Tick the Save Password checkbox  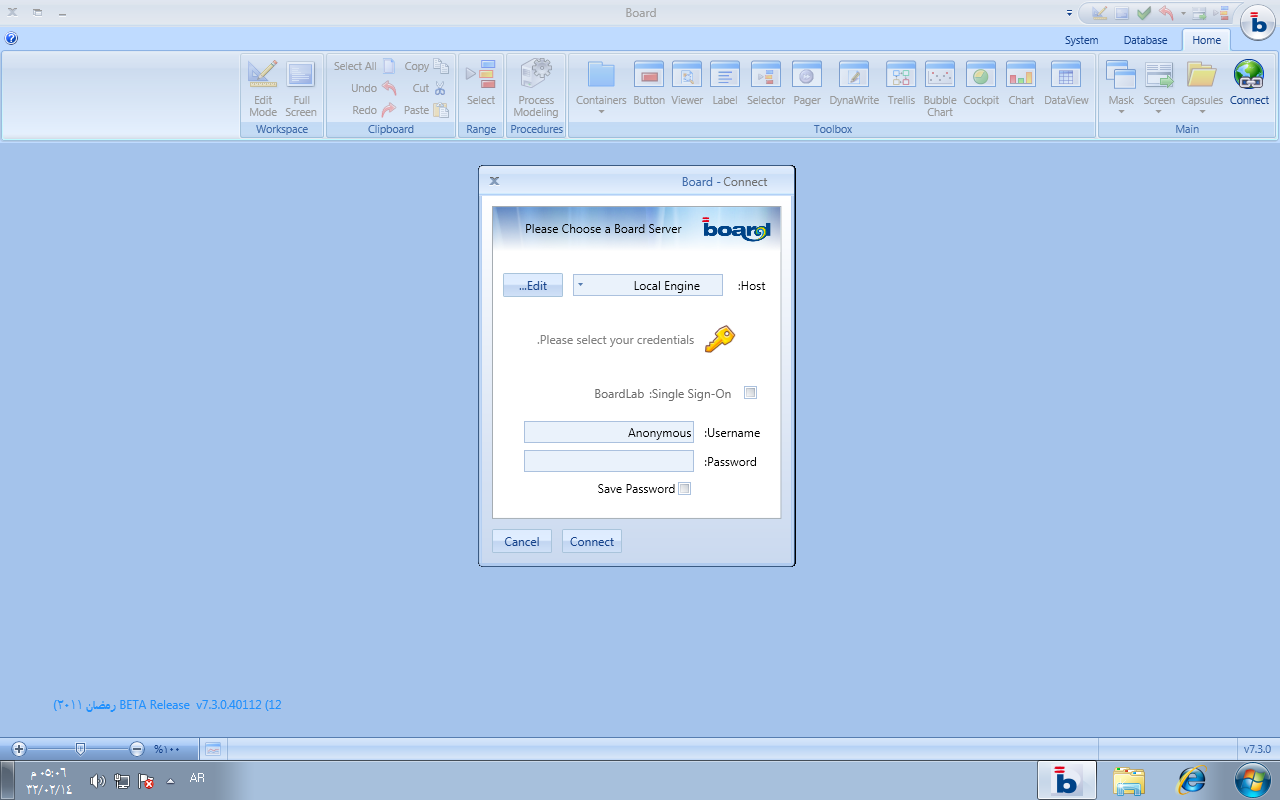pyautogui.click(x=684, y=489)
